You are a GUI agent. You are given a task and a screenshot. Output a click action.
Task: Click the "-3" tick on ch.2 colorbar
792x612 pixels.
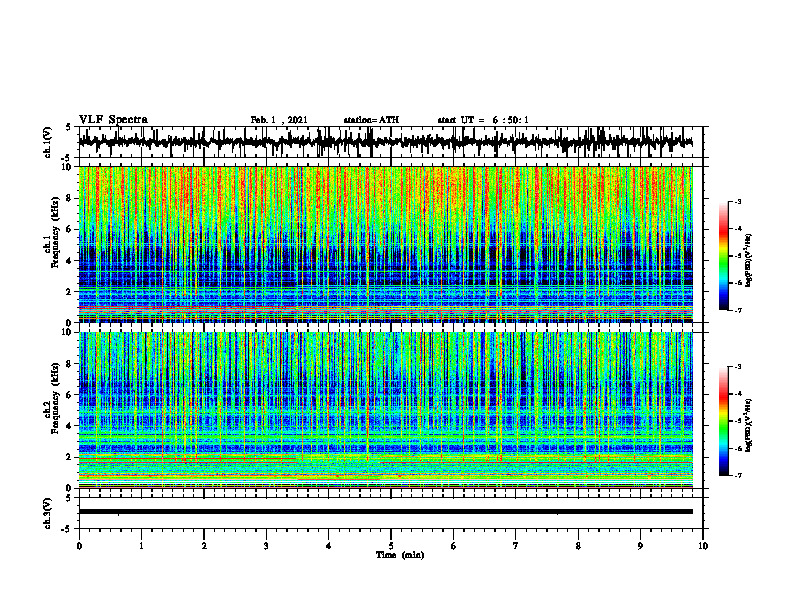pos(738,367)
